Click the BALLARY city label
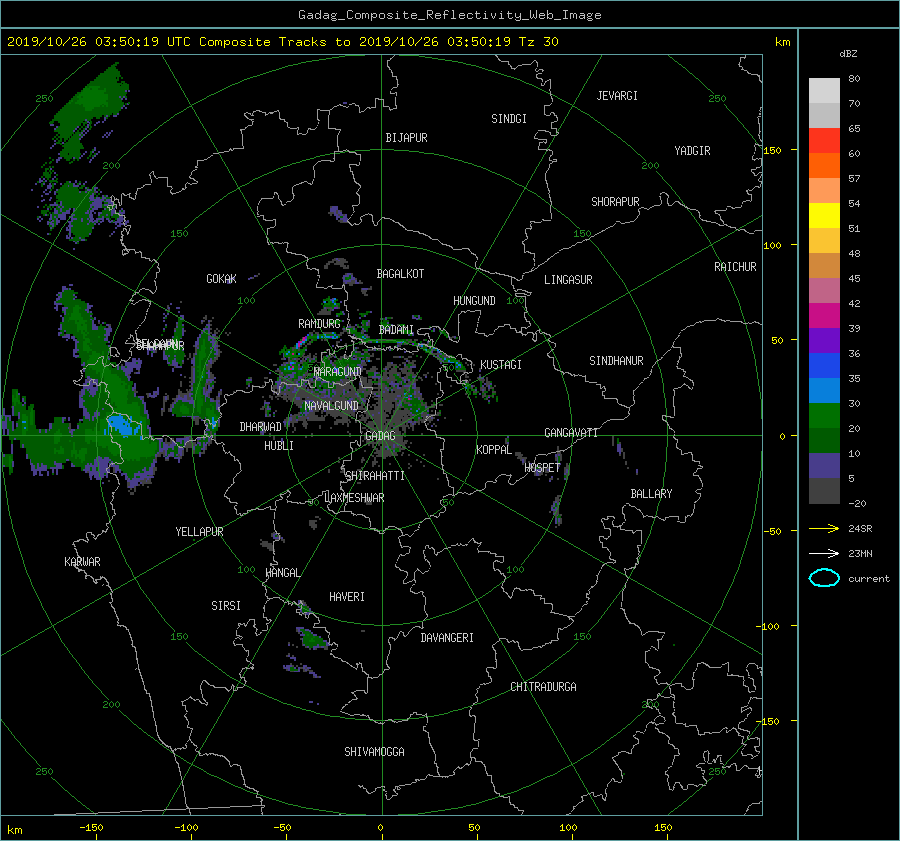The width and height of the screenshot is (900, 841). click(651, 494)
